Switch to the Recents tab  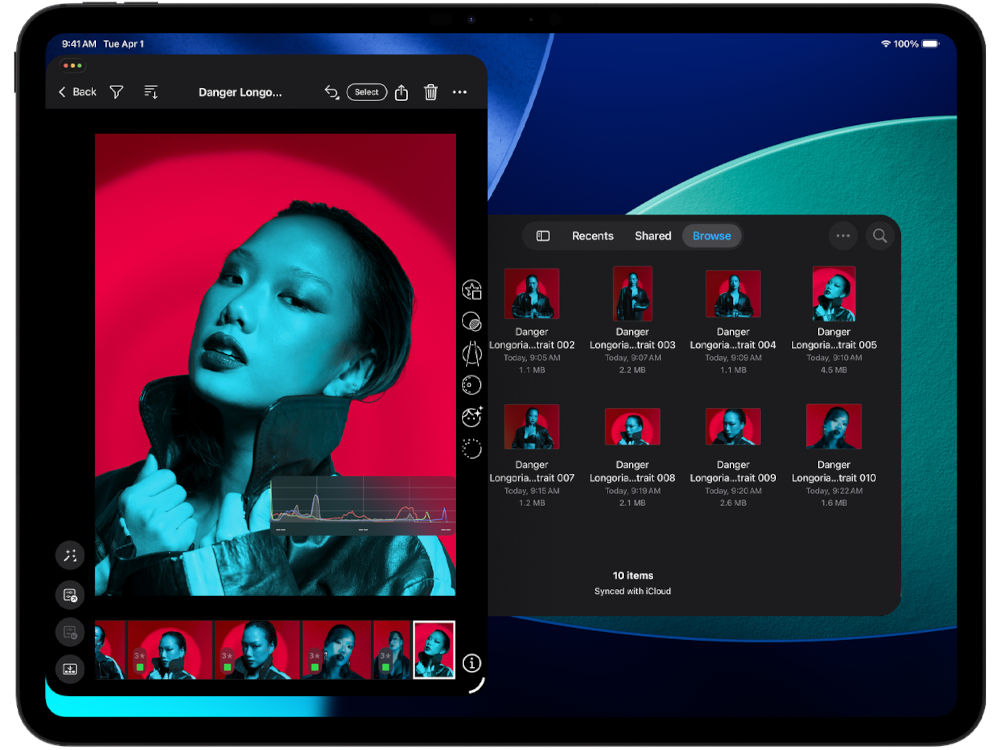click(593, 236)
